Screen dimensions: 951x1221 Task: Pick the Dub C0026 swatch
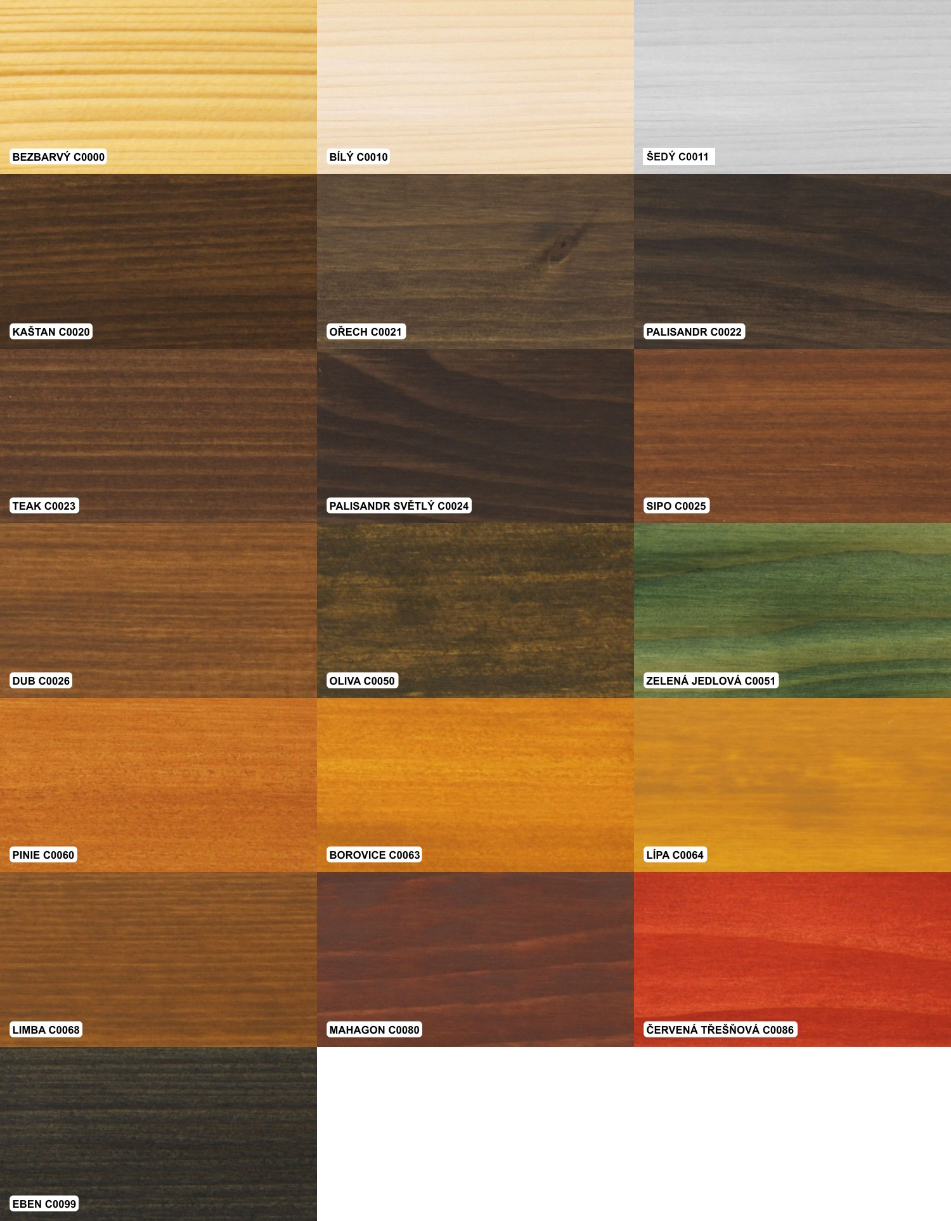pos(158,605)
